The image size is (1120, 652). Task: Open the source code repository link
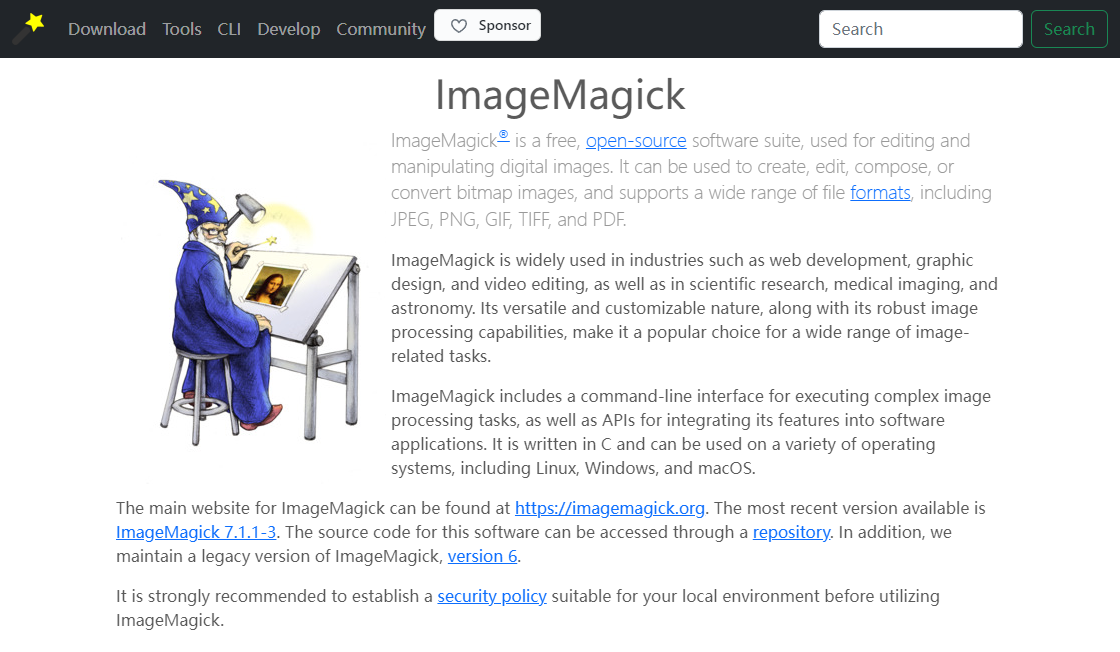[x=791, y=532]
